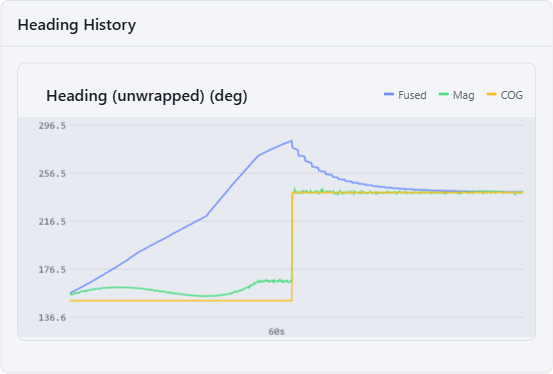Click the 176.5 y-axis tick label

coord(52,270)
